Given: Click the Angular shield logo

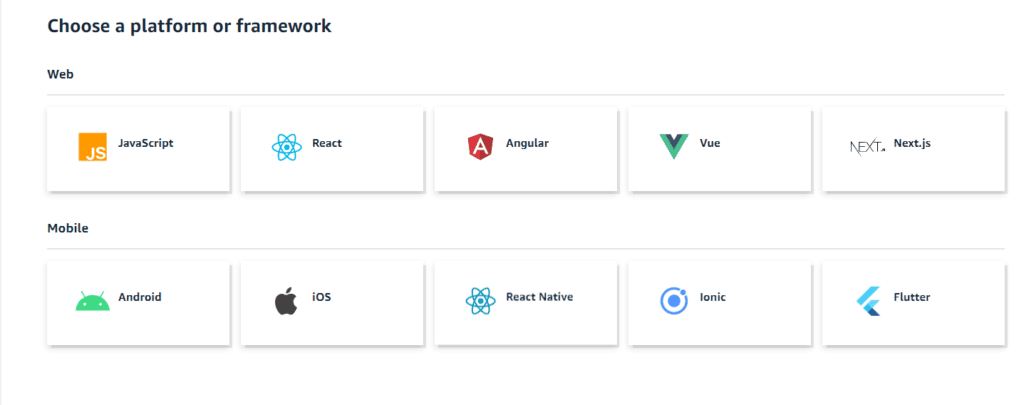Looking at the screenshot, I should click(480, 147).
